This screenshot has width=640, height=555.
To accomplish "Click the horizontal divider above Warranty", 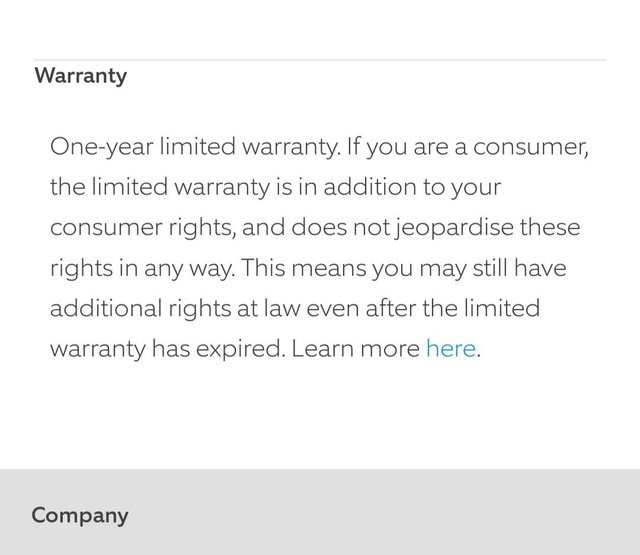I will [320, 60].
